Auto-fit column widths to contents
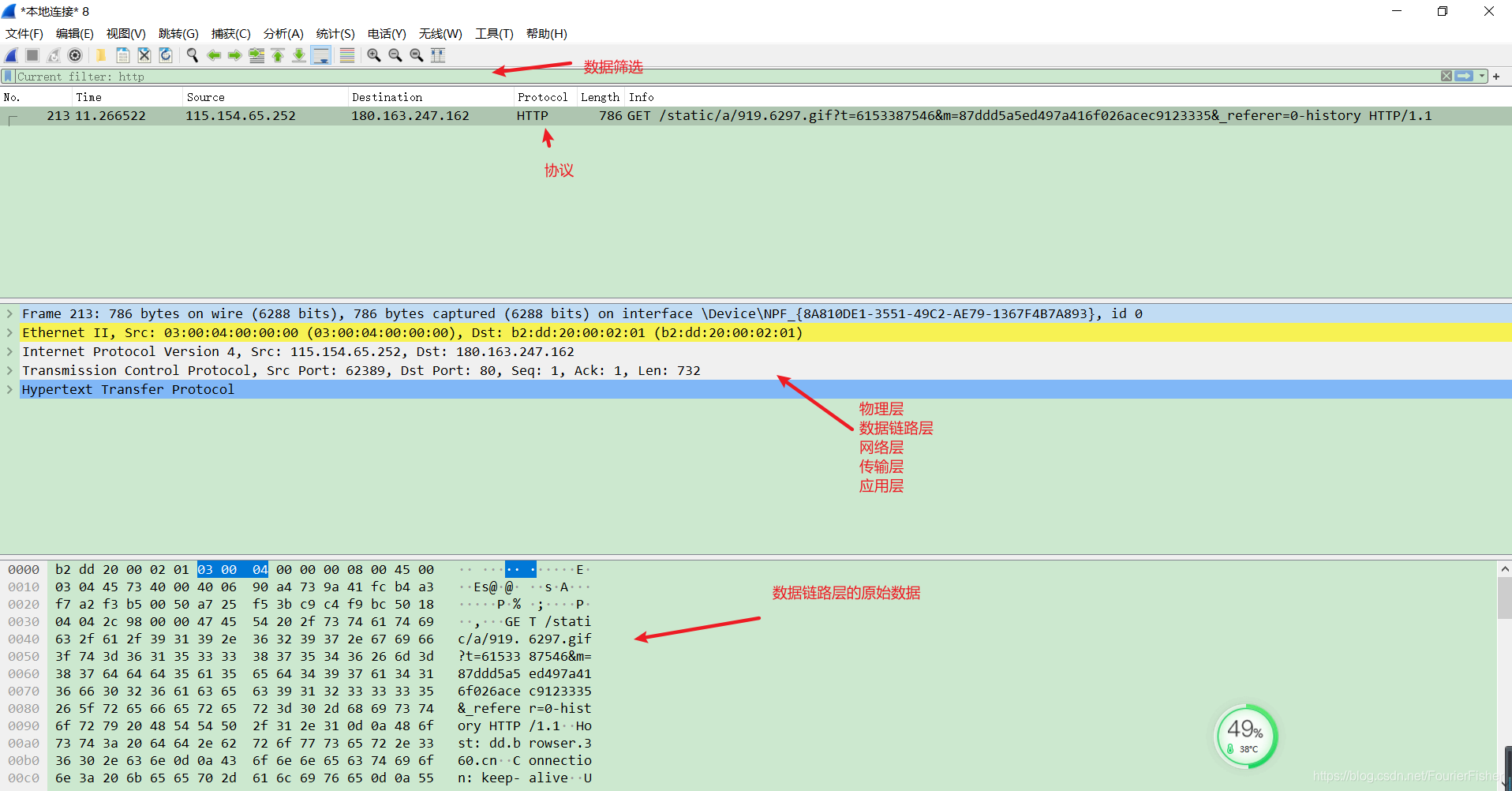1512x791 pixels. click(438, 55)
